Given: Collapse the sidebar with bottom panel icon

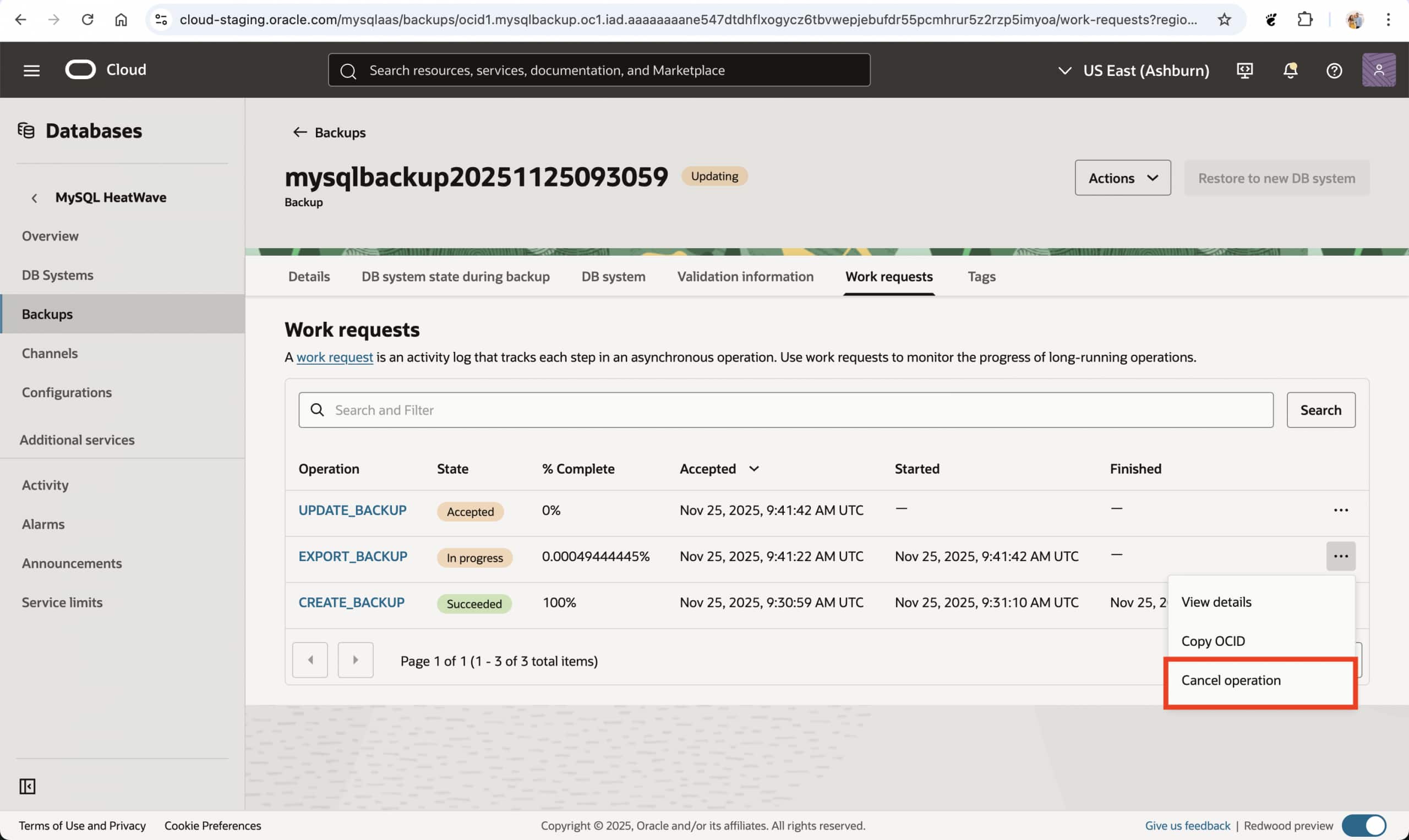Looking at the screenshot, I should 27,786.
